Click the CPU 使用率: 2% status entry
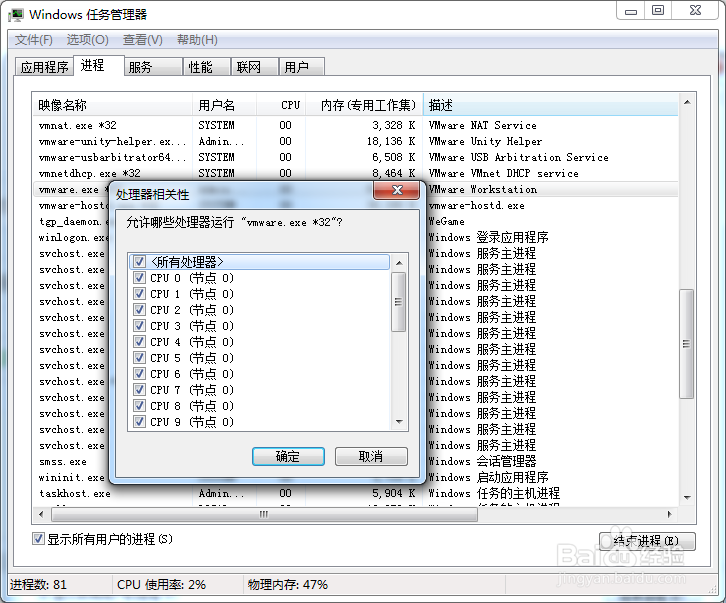The width and height of the screenshot is (726, 603). (162, 584)
